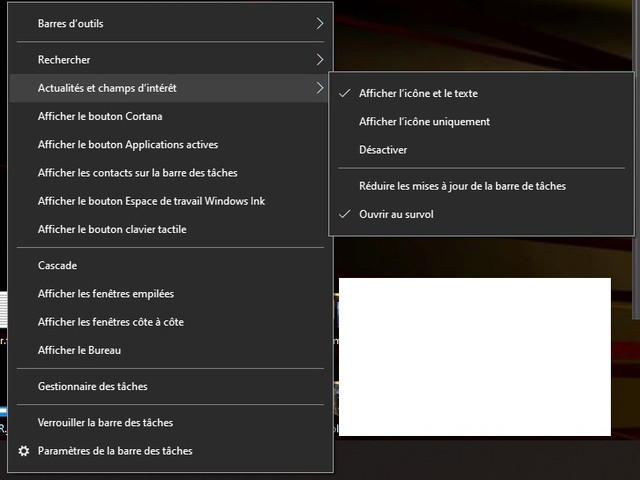Select Afficher les fenêtres côte à côte
This screenshot has height=480, width=640.
(171, 322)
